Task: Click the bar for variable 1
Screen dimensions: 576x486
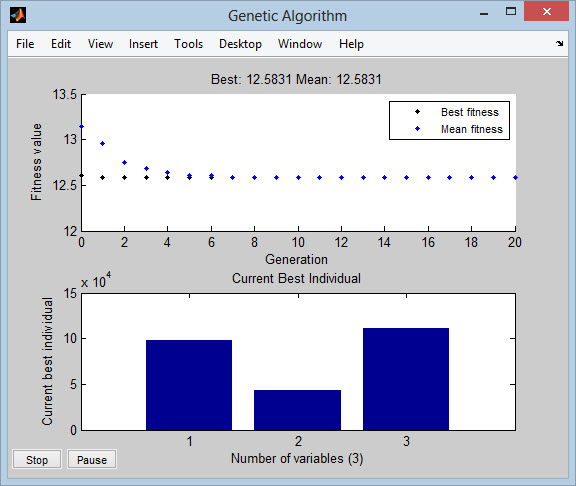Action: 189,385
